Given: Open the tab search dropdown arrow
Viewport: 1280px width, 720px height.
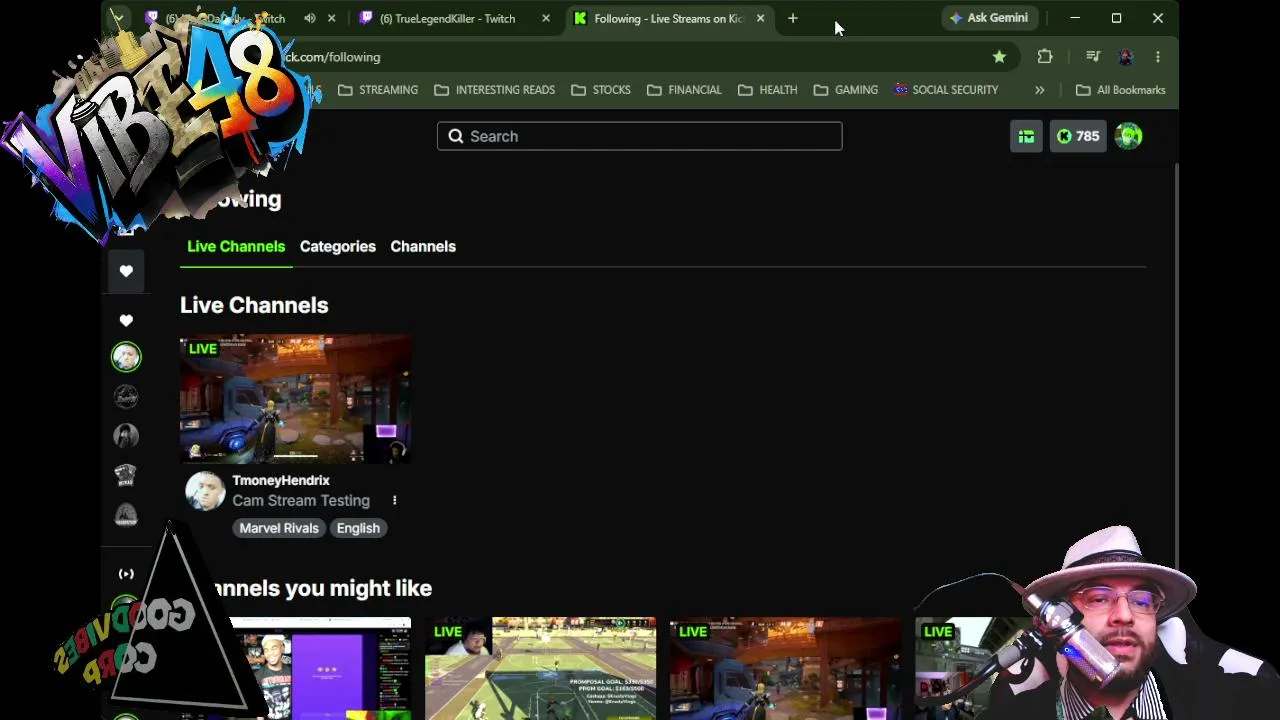Looking at the screenshot, I should point(118,18).
